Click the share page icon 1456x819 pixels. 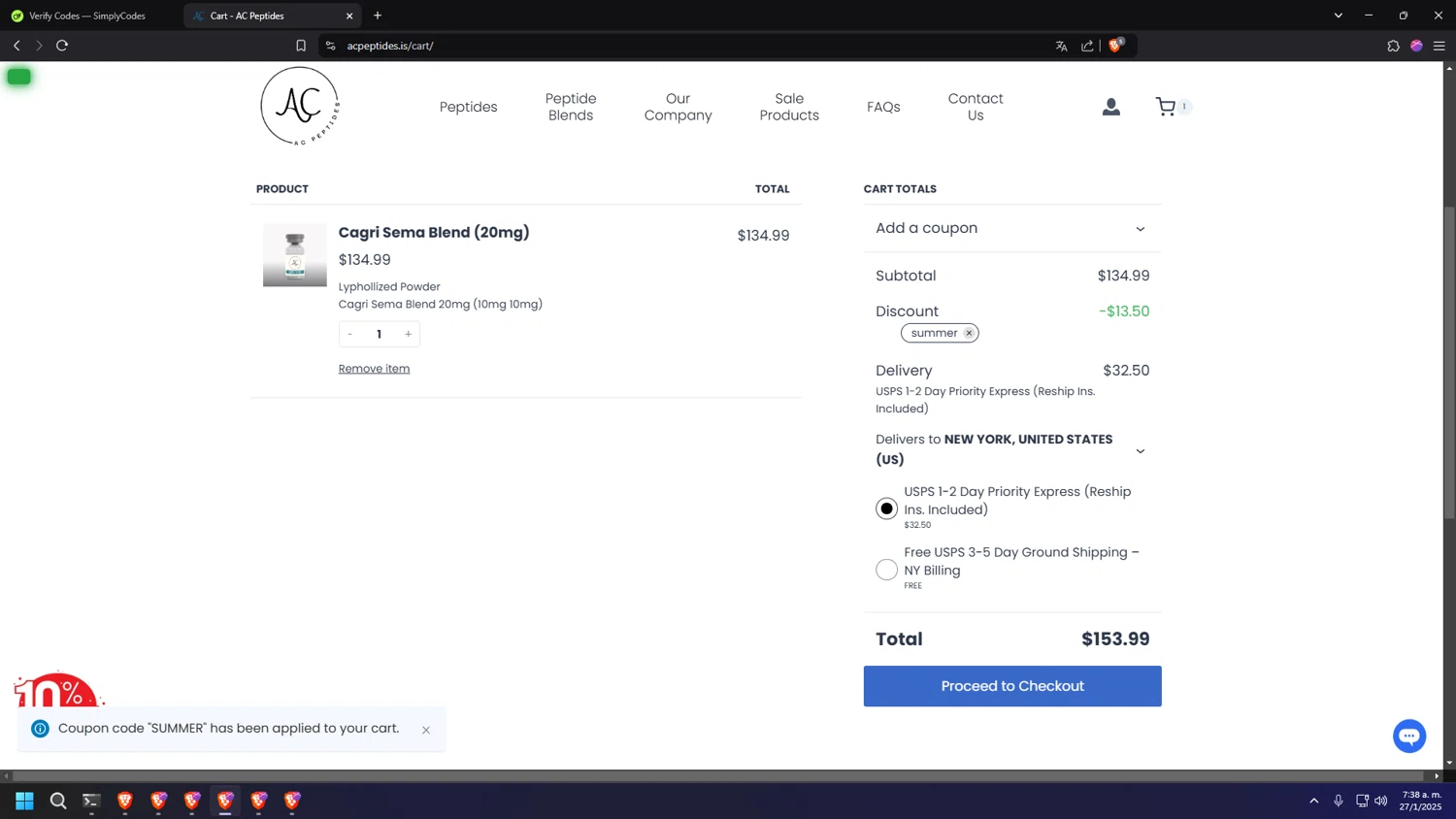(x=1087, y=46)
